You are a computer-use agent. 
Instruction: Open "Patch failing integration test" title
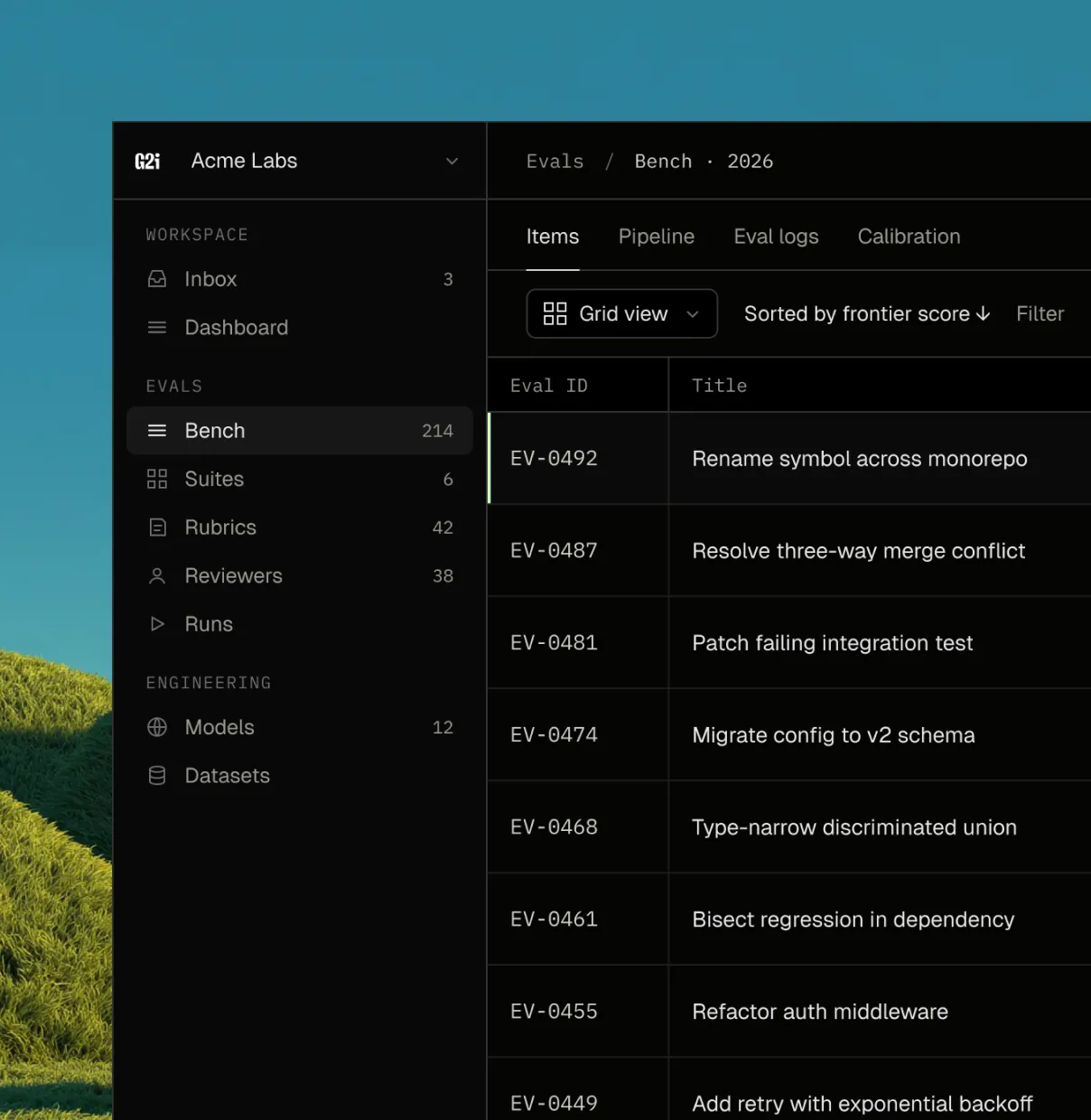pyautogui.click(x=833, y=643)
